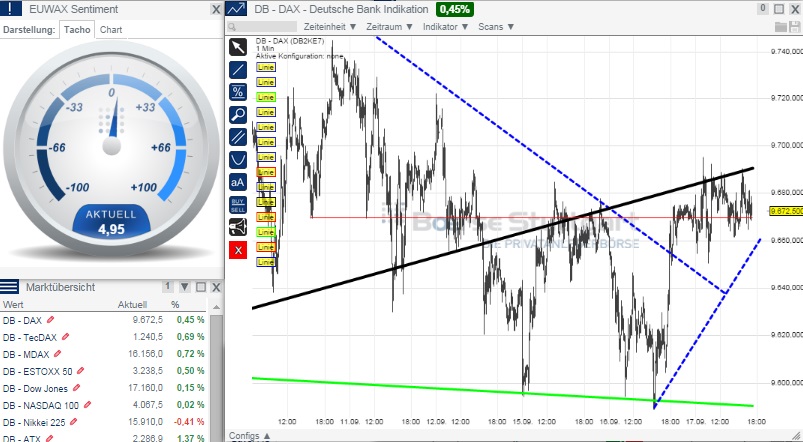
Task: Click the Marktübersicht vertical scrollbar thumb
Action: pyautogui.click(x=217, y=378)
